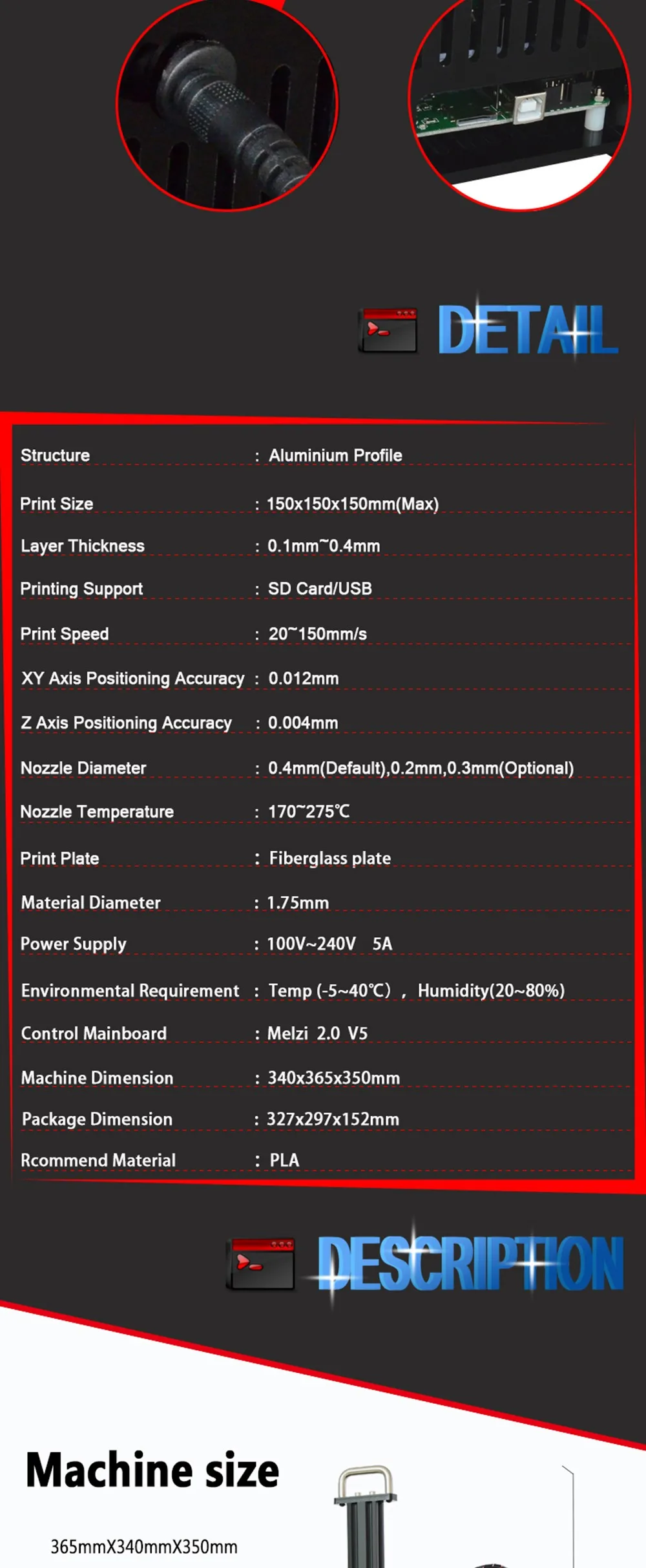Click the Machine size heading
The width and height of the screenshot is (646, 1568).
tap(152, 1470)
